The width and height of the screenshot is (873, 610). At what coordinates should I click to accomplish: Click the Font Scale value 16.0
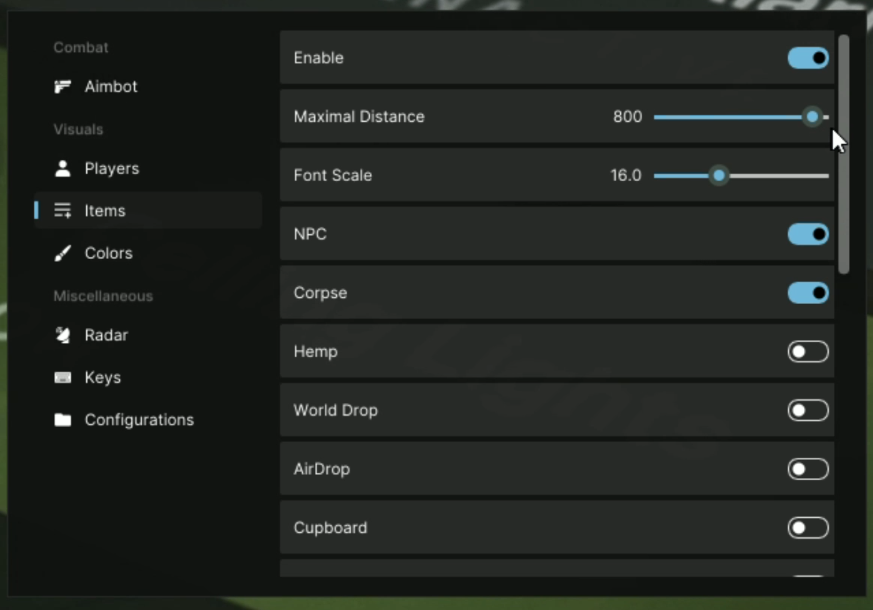tap(626, 176)
